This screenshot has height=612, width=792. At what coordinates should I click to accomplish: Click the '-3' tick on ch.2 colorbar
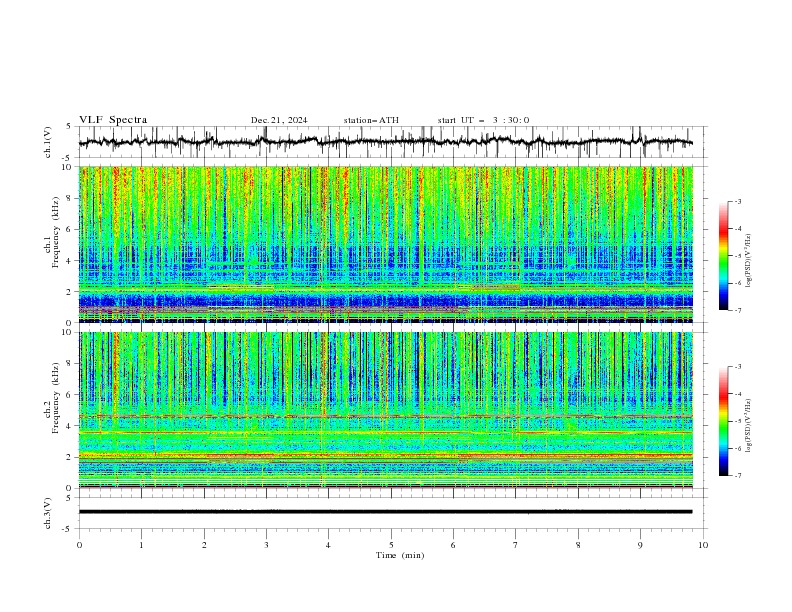738,367
